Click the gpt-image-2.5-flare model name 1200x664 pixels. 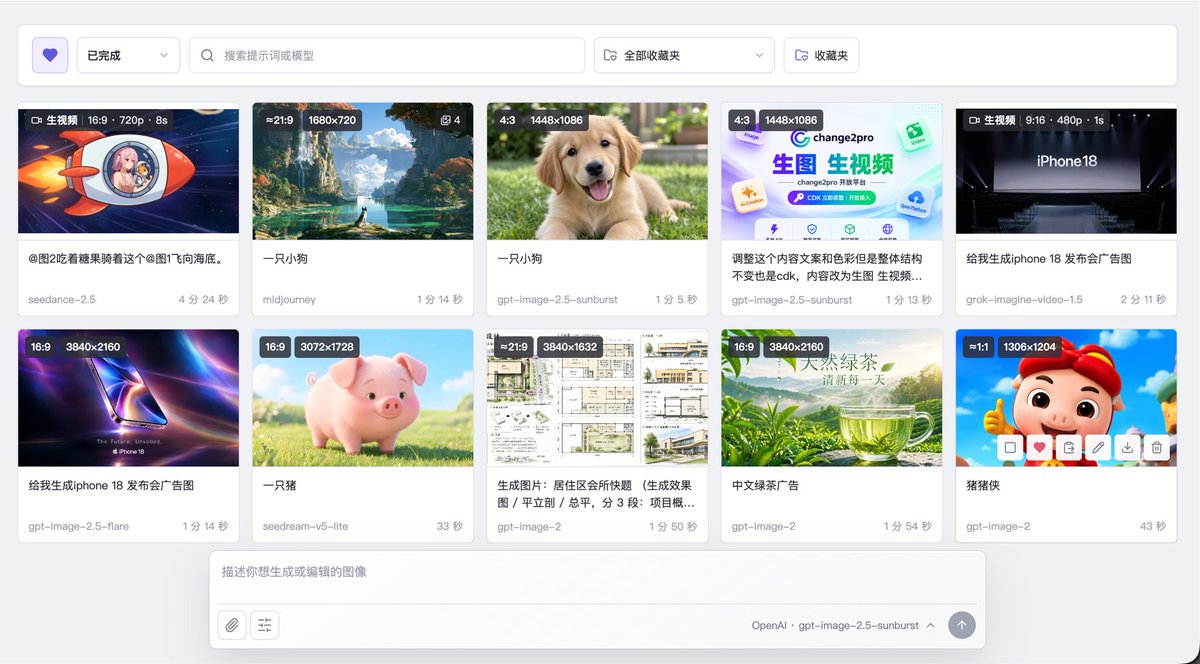coord(79,526)
